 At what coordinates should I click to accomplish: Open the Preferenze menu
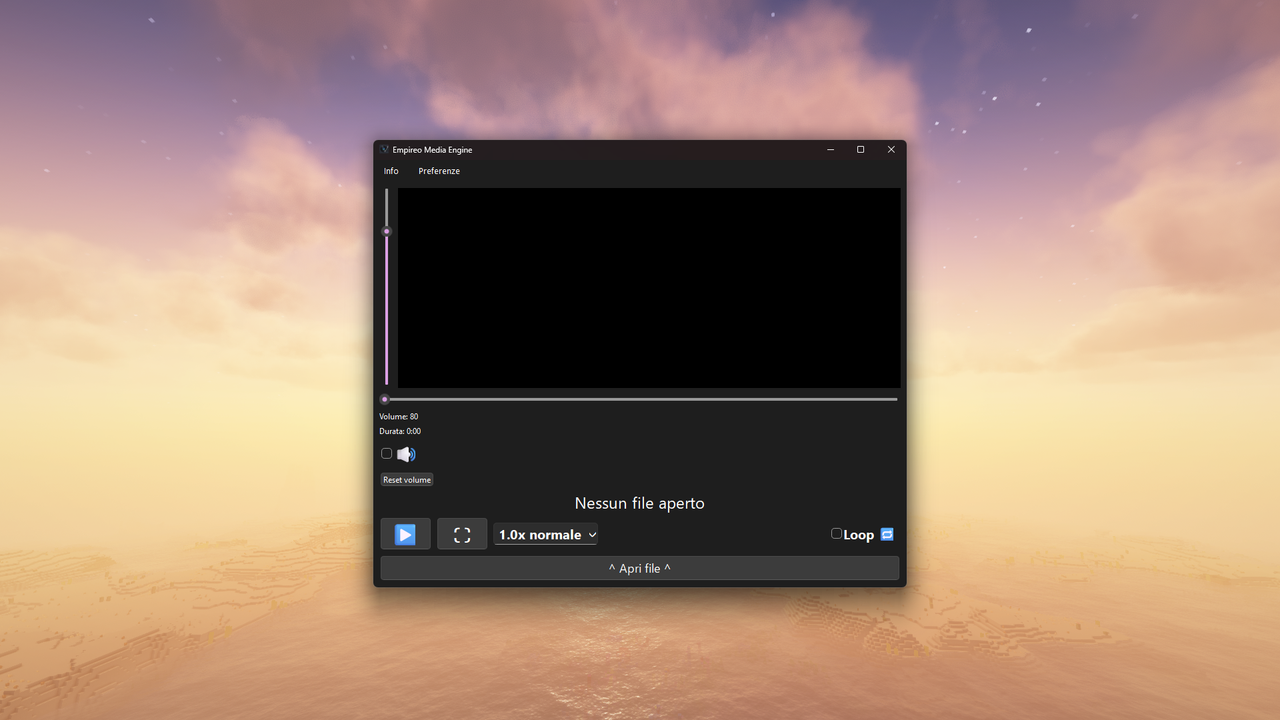click(x=439, y=171)
